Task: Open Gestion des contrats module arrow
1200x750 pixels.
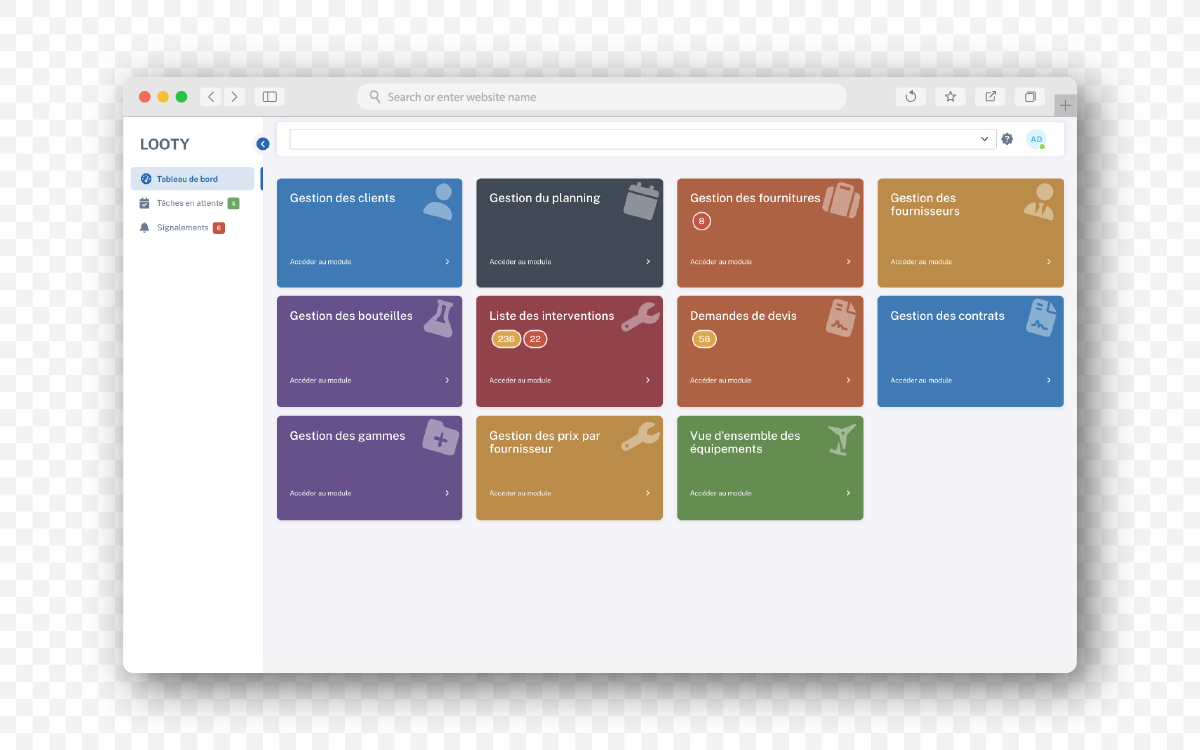Action: click(1049, 380)
